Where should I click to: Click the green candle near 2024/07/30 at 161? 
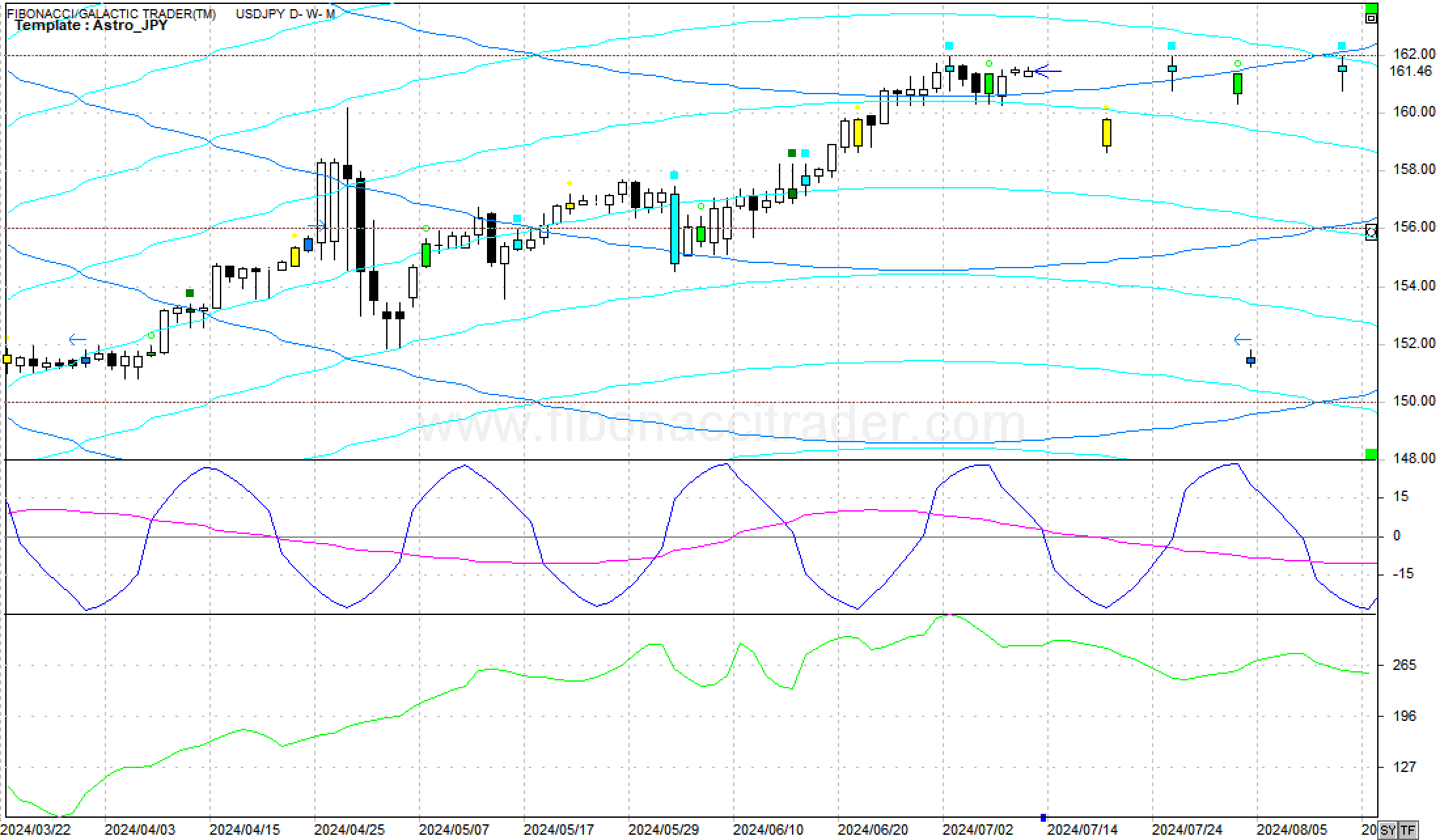pos(1238,84)
